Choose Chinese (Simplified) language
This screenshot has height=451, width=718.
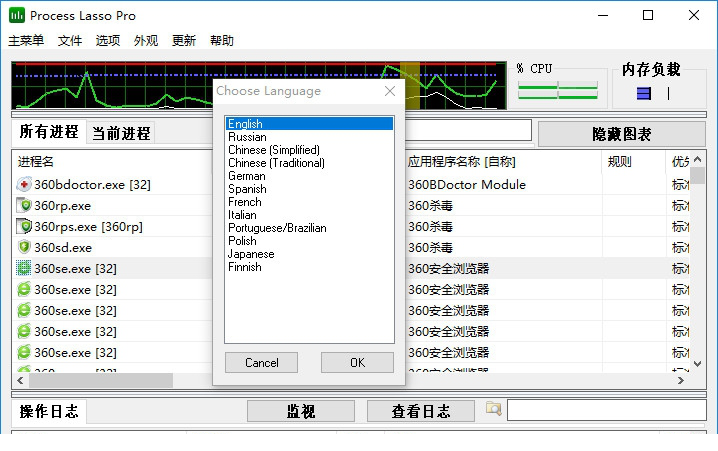coord(309,150)
